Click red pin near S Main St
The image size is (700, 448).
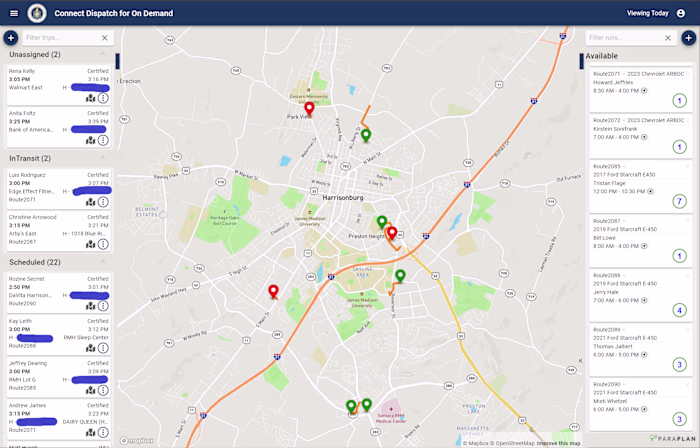point(273,292)
